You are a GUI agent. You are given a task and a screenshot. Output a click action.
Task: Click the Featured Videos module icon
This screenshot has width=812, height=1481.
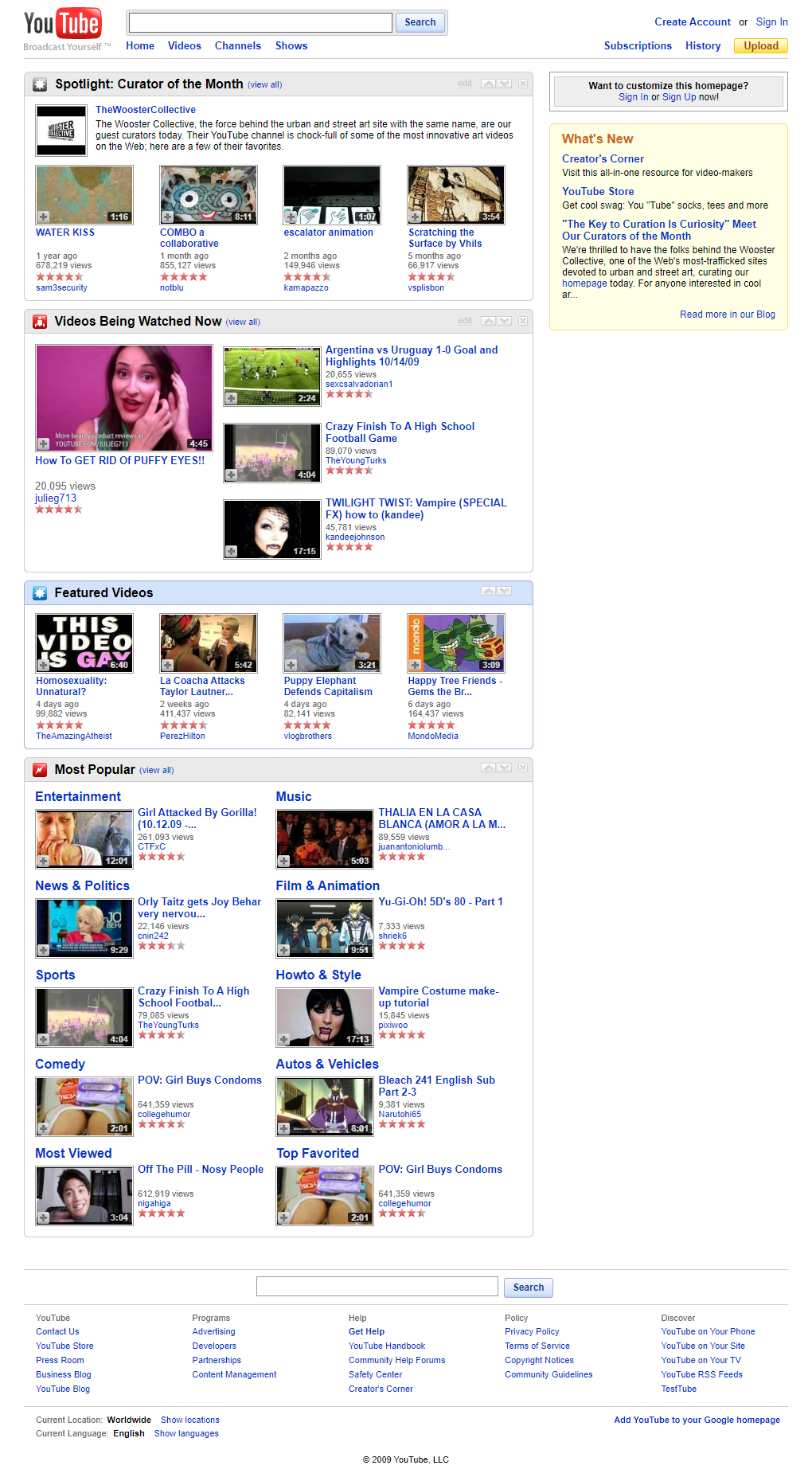40,593
